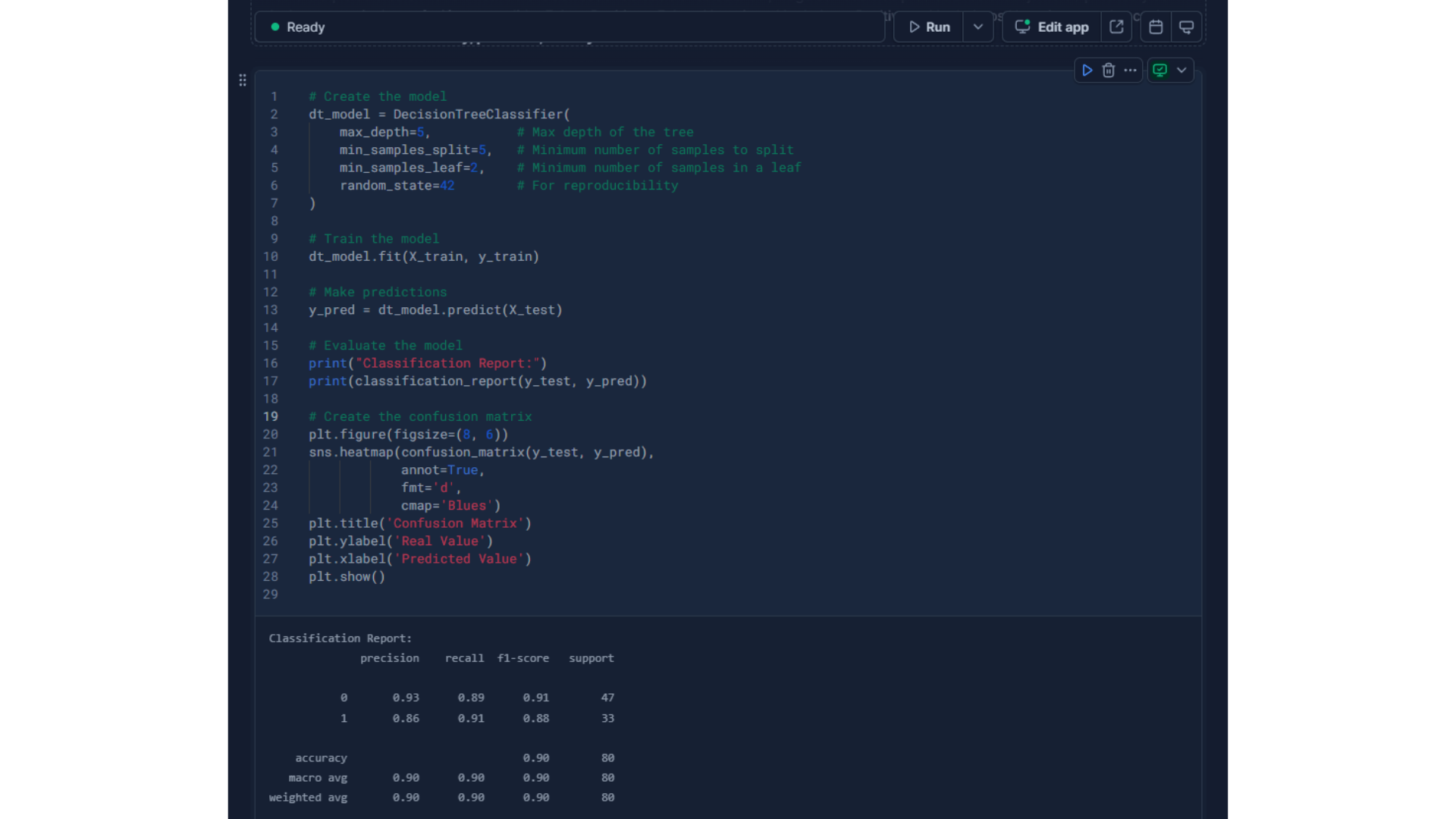
Task: Click the green Ready status dot
Action: (275, 27)
